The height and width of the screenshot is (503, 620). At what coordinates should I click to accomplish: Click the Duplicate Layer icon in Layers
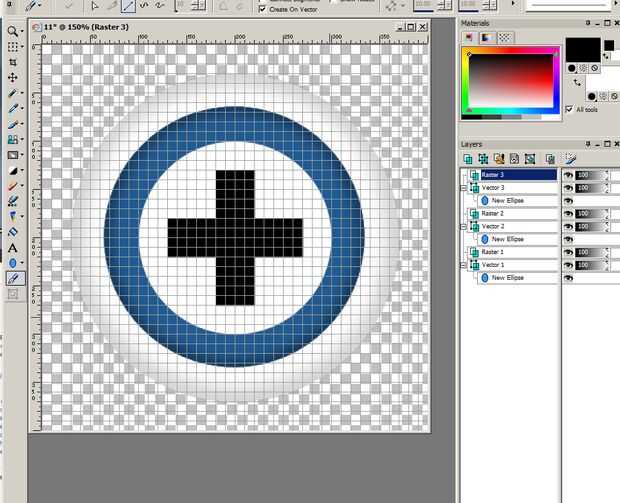click(x=550, y=159)
